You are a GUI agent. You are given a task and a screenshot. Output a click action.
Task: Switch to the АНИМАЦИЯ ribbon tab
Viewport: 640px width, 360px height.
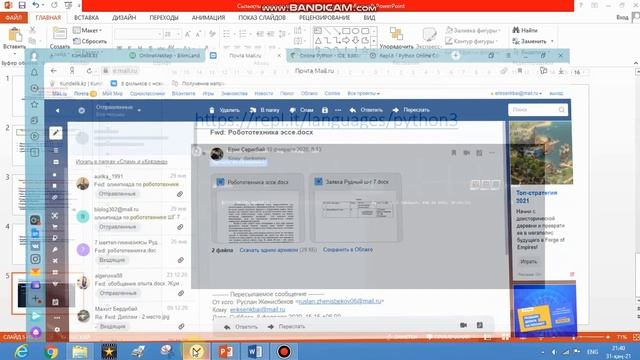[209, 18]
